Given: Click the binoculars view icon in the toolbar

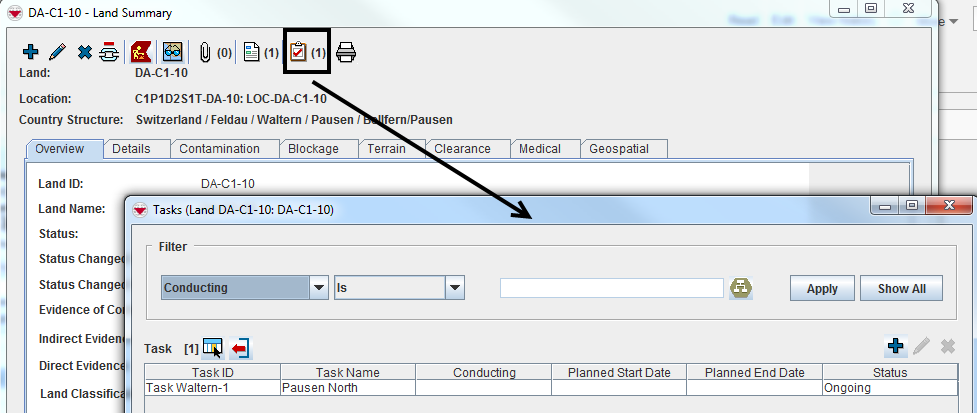Looking at the screenshot, I should pos(173,52).
